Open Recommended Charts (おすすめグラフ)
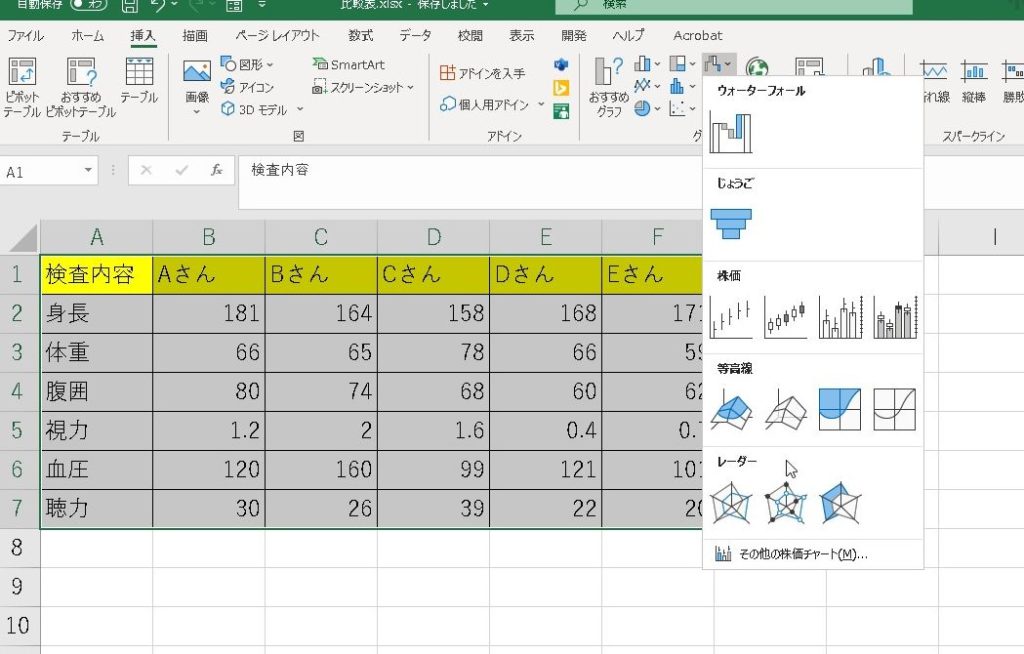This screenshot has width=1024, height=654. (x=608, y=88)
